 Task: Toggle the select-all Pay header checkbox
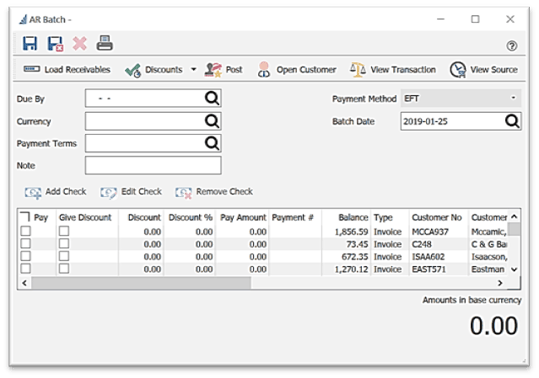pos(25,217)
